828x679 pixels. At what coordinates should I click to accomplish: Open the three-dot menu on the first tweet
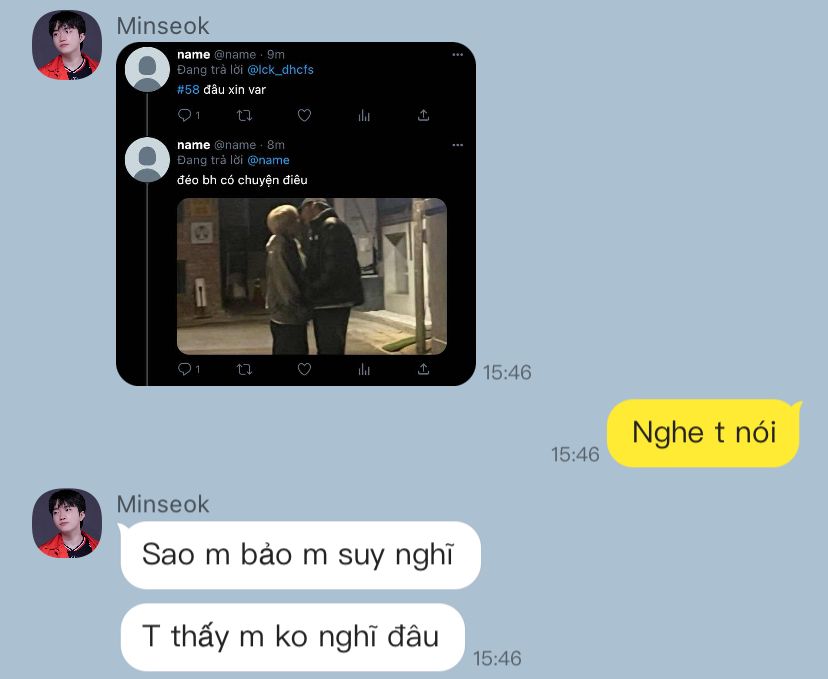(457, 54)
